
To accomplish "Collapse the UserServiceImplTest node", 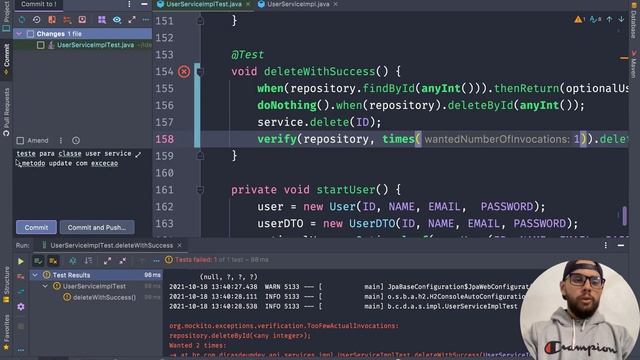I will [x=45, y=286].
